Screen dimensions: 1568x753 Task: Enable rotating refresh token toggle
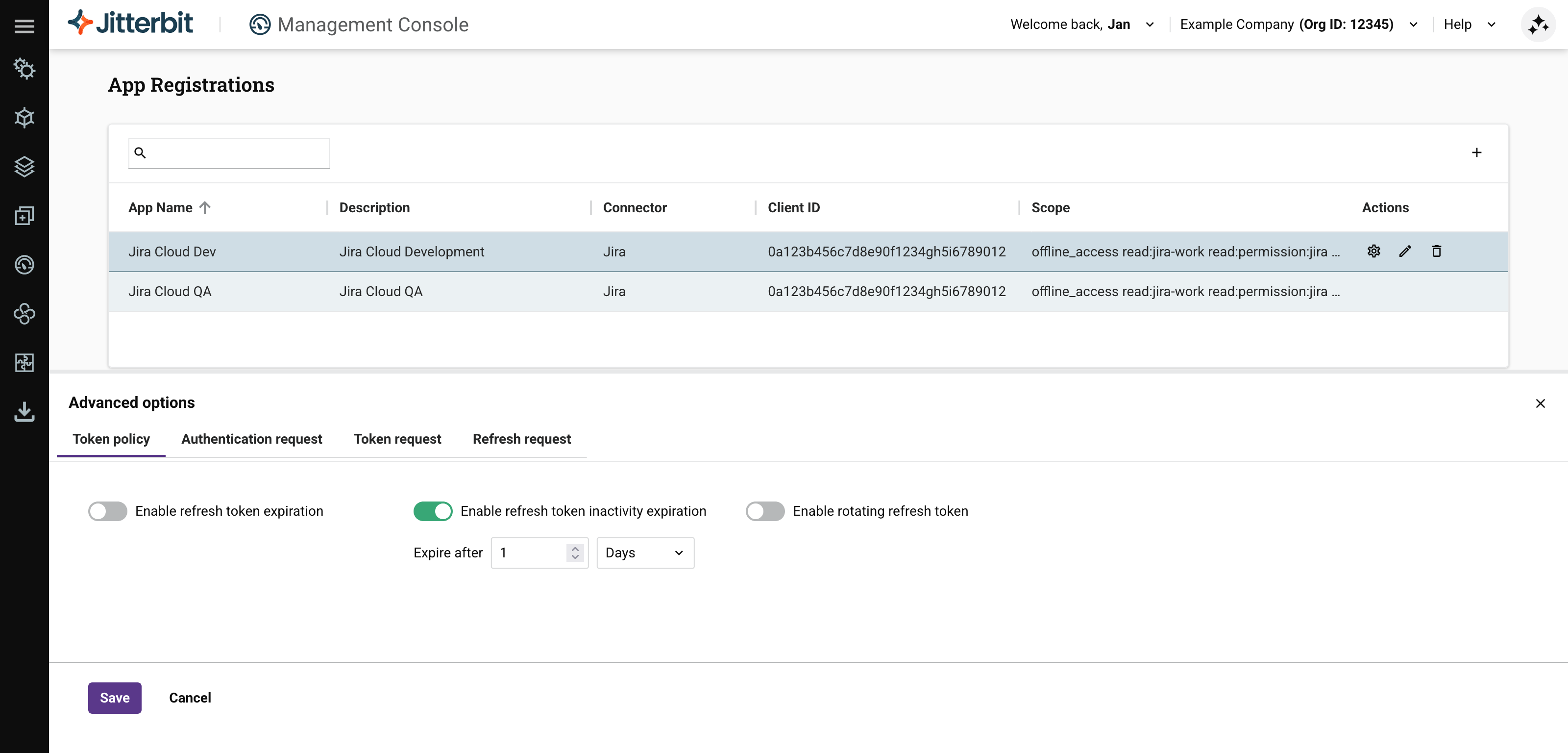(764, 510)
